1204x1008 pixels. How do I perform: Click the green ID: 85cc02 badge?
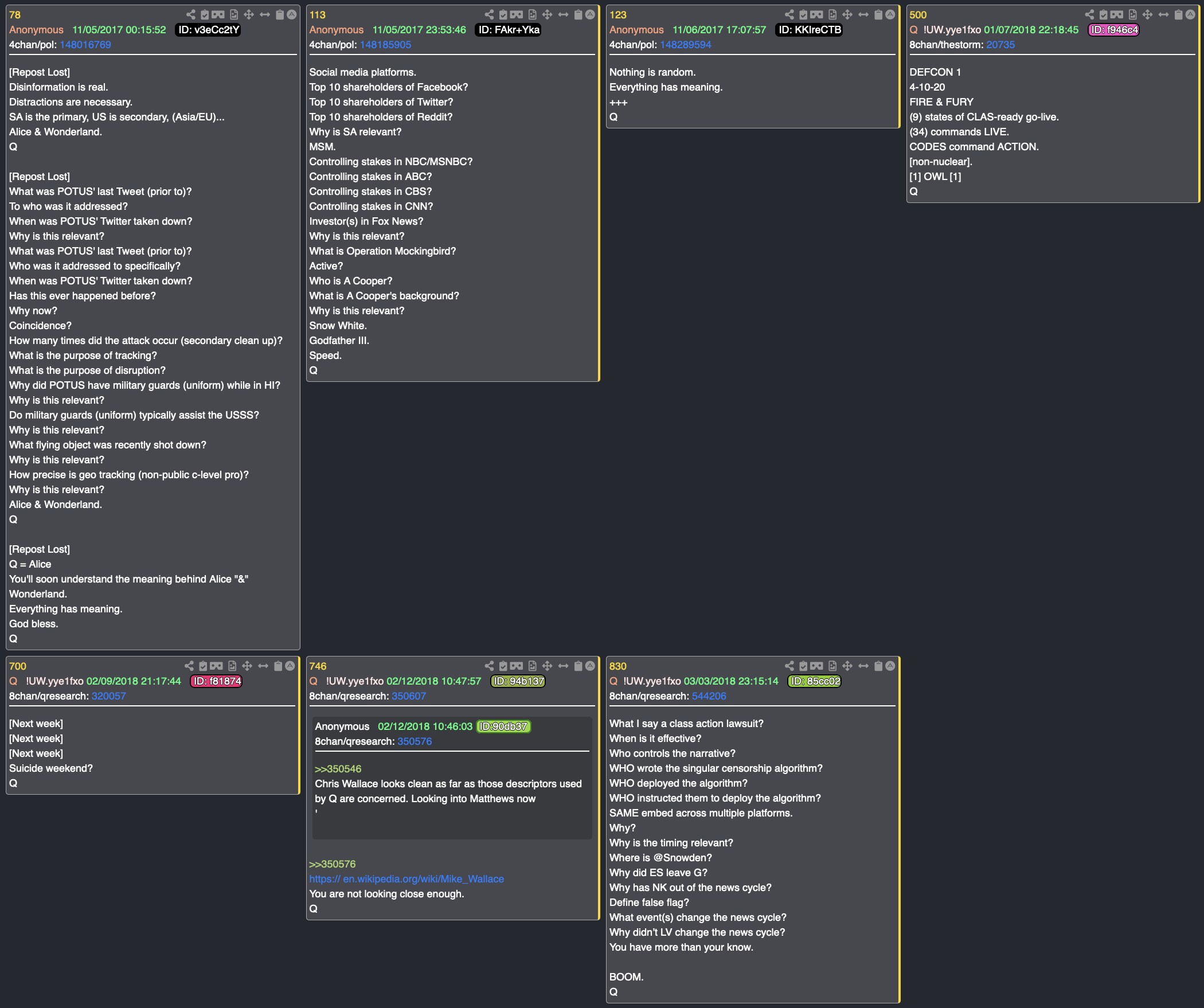pyautogui.click(x=815, y=681)
